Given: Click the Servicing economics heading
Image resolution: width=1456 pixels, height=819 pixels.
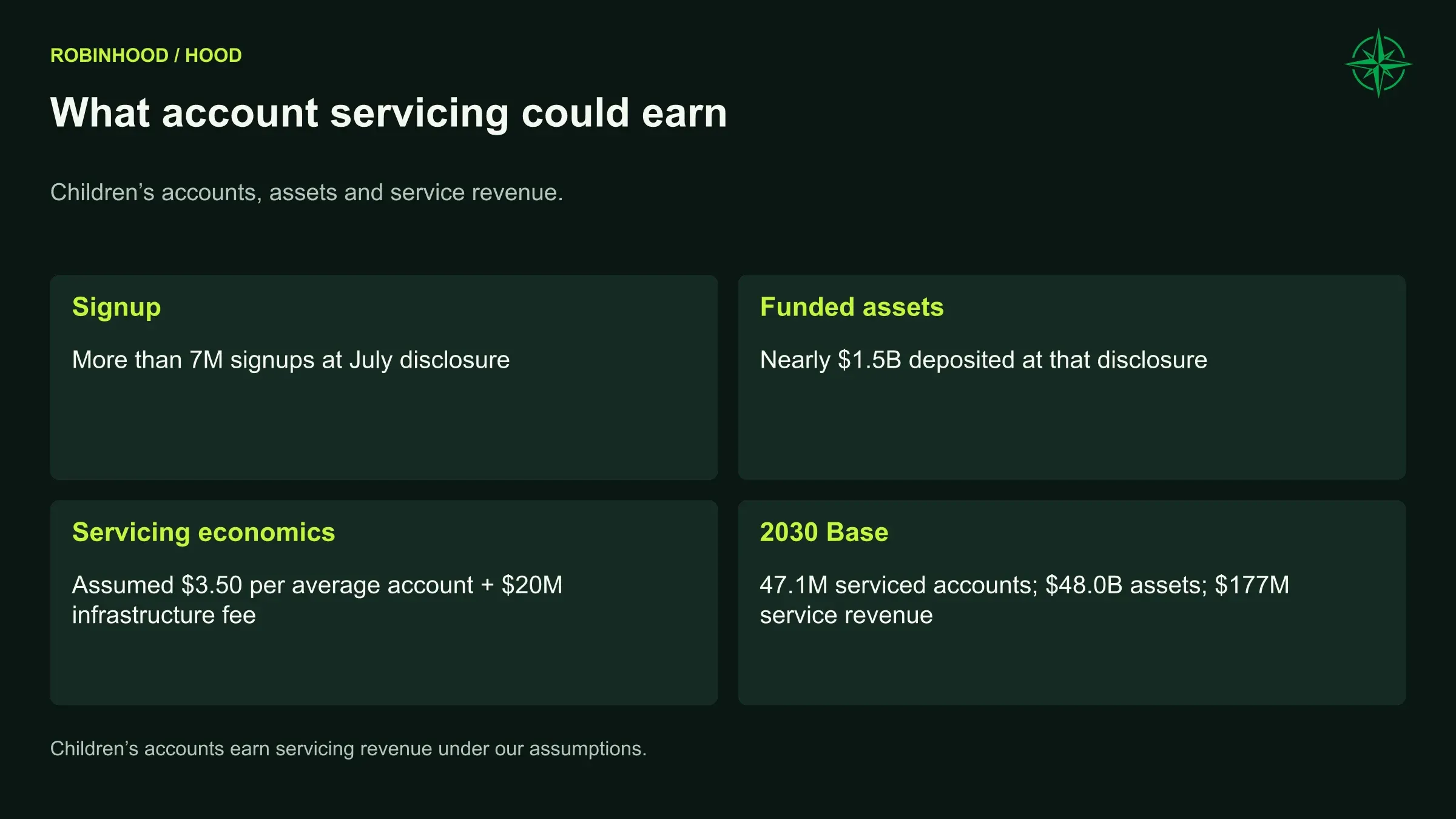Looking at the screenshot, I should (x=203, y=532).
